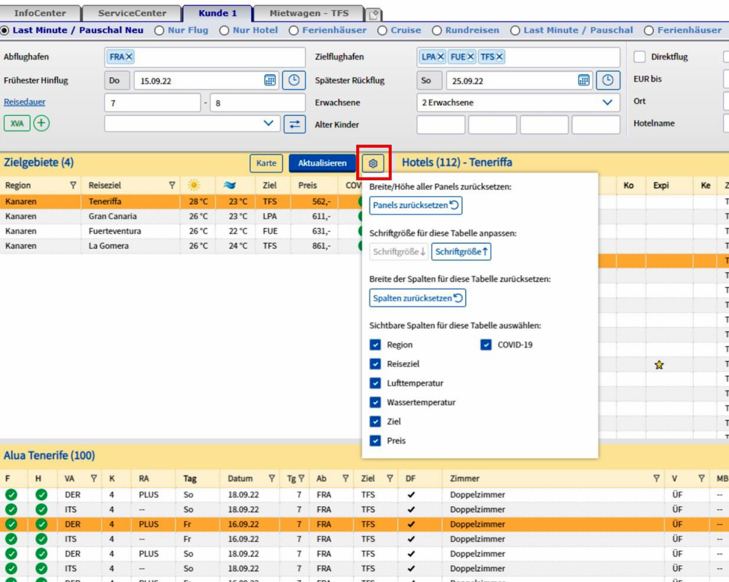Click the Abflughafen input field

tap(205, 57)
